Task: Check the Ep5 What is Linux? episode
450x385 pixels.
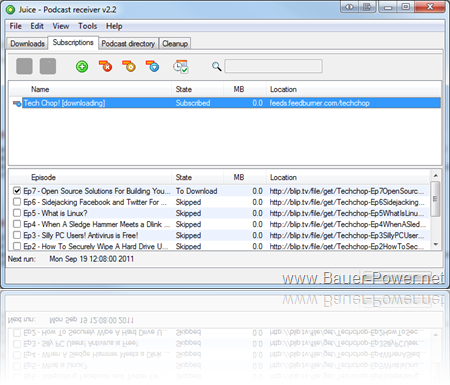Action: coord(17,213)
